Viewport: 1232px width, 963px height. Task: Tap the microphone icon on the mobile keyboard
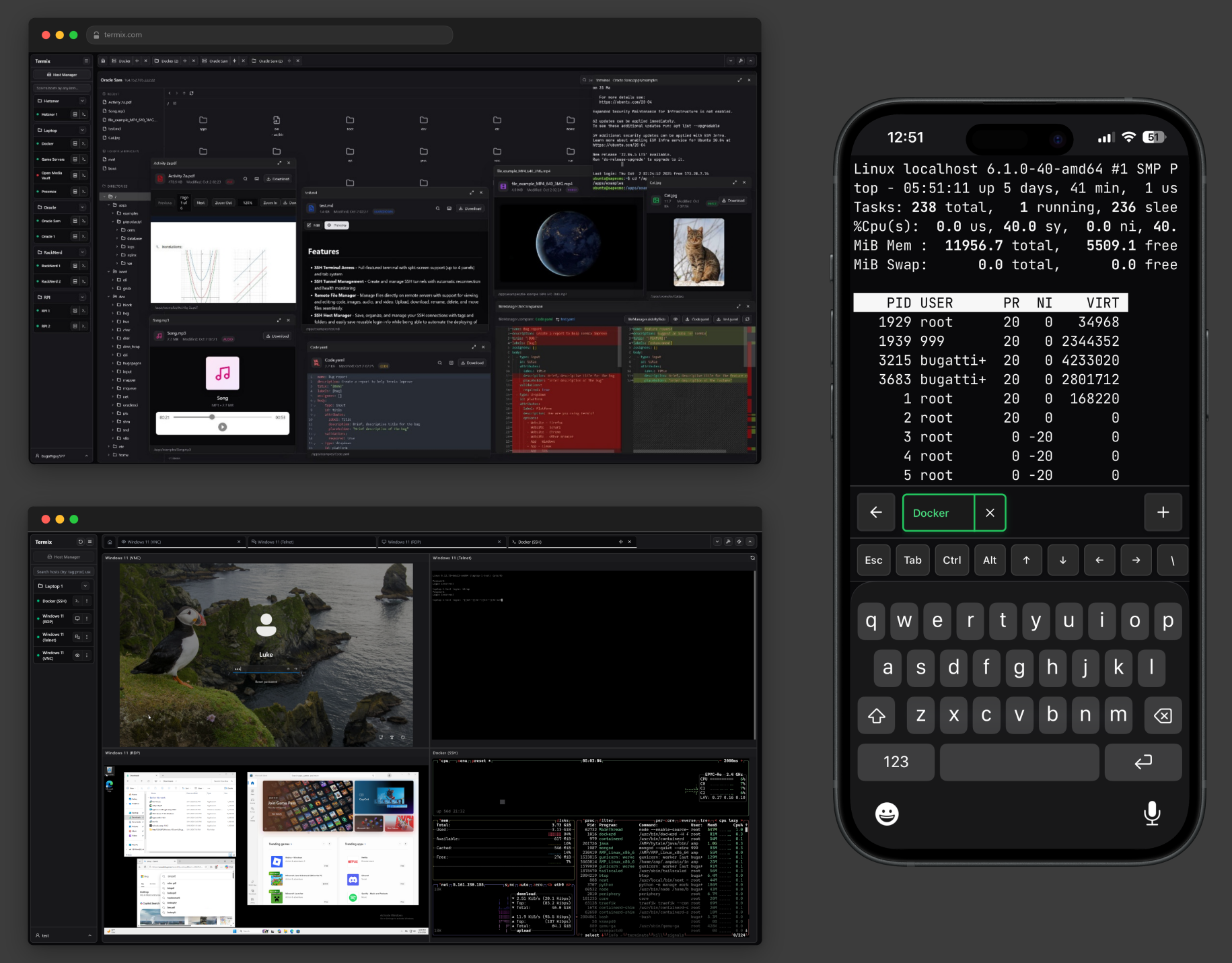1152,813
